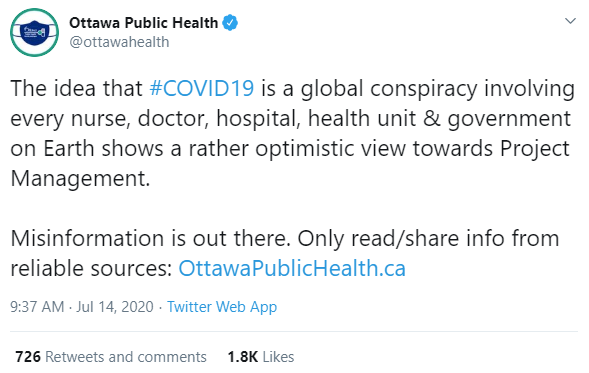Image resolution: width=589 pixels, height=373 pixels.
Task: Click the Likes label
Action: (278, 356)
